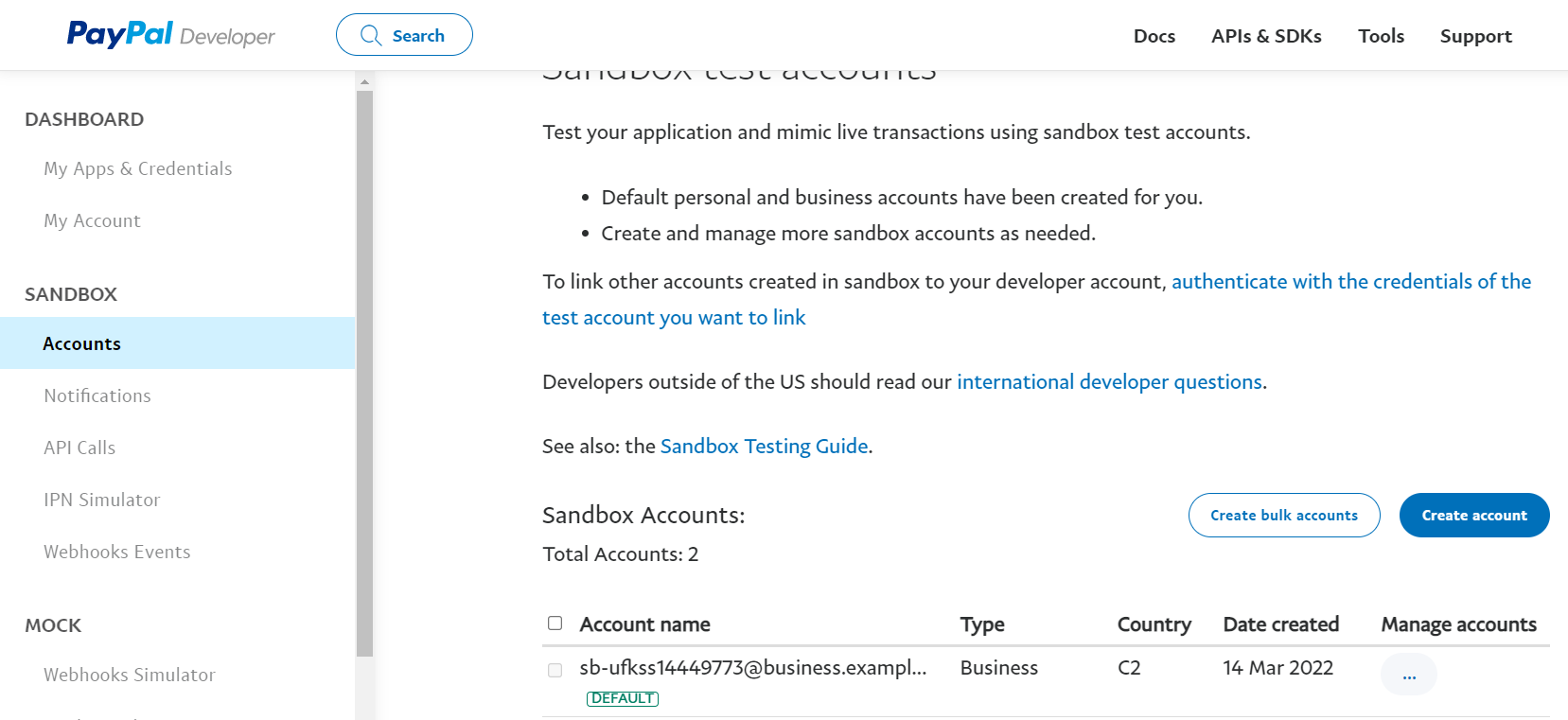Click the magnifier icon in Search
The height and width of the screenshot is (720, 1568).
(x=371, y=36)
